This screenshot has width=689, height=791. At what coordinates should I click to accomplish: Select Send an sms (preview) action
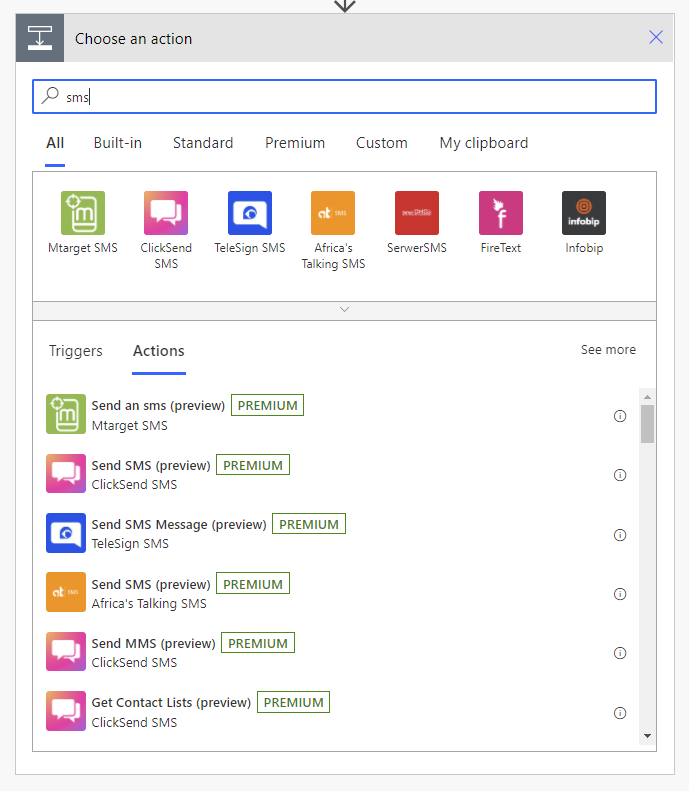[x=158, y=406]
